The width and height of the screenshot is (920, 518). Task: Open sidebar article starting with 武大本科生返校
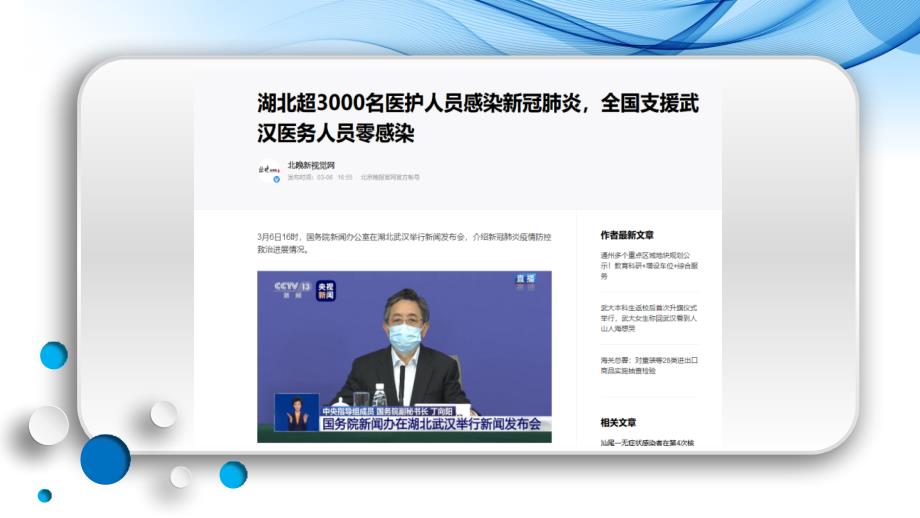[x=649, y=318]
